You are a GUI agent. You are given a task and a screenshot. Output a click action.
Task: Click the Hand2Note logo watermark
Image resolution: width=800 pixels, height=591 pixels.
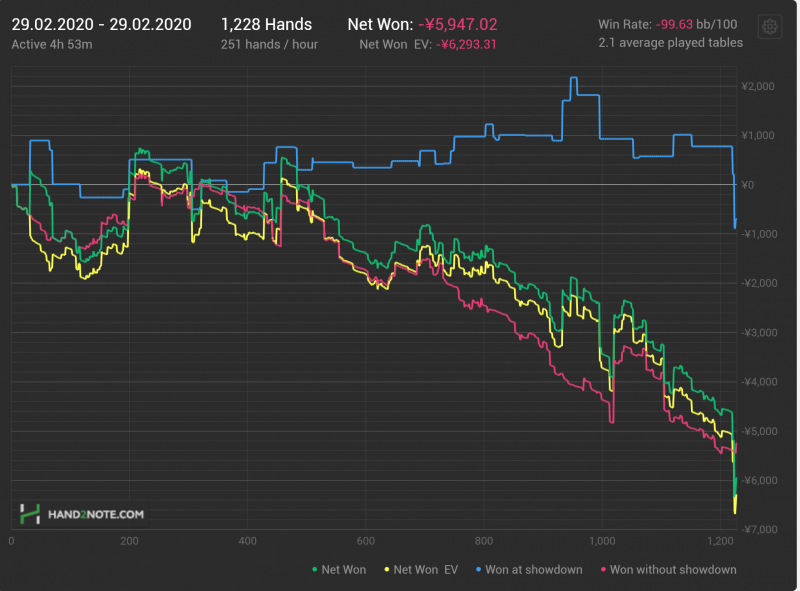coord(83,514)
